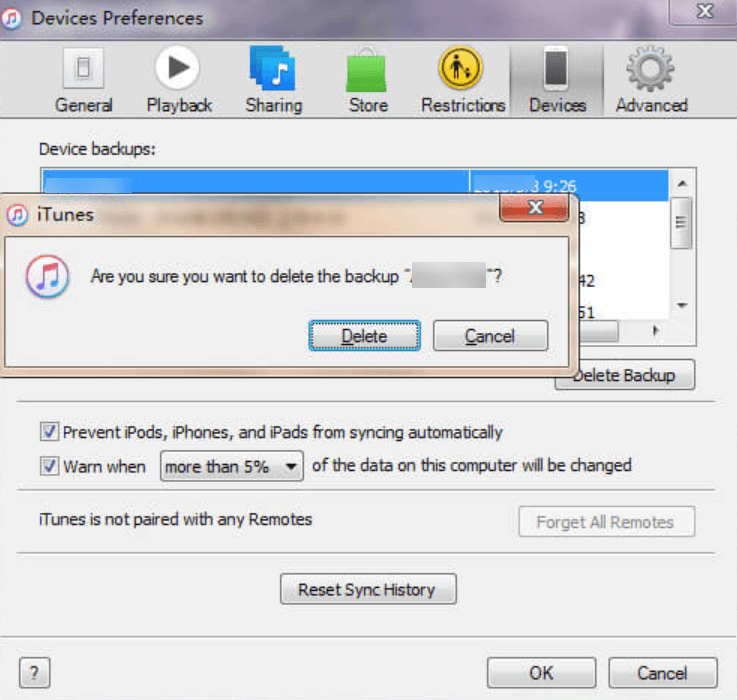
Task: Cancel the delete backup confirmation
Action: point(490,336)
